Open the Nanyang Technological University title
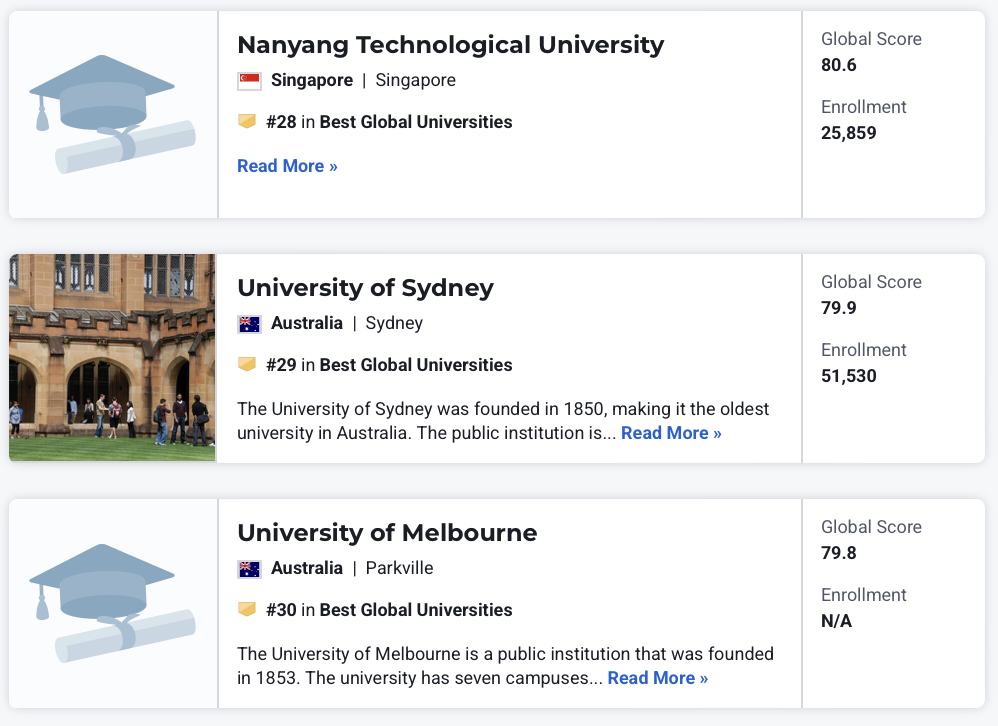998x726 pixels. 451,45
